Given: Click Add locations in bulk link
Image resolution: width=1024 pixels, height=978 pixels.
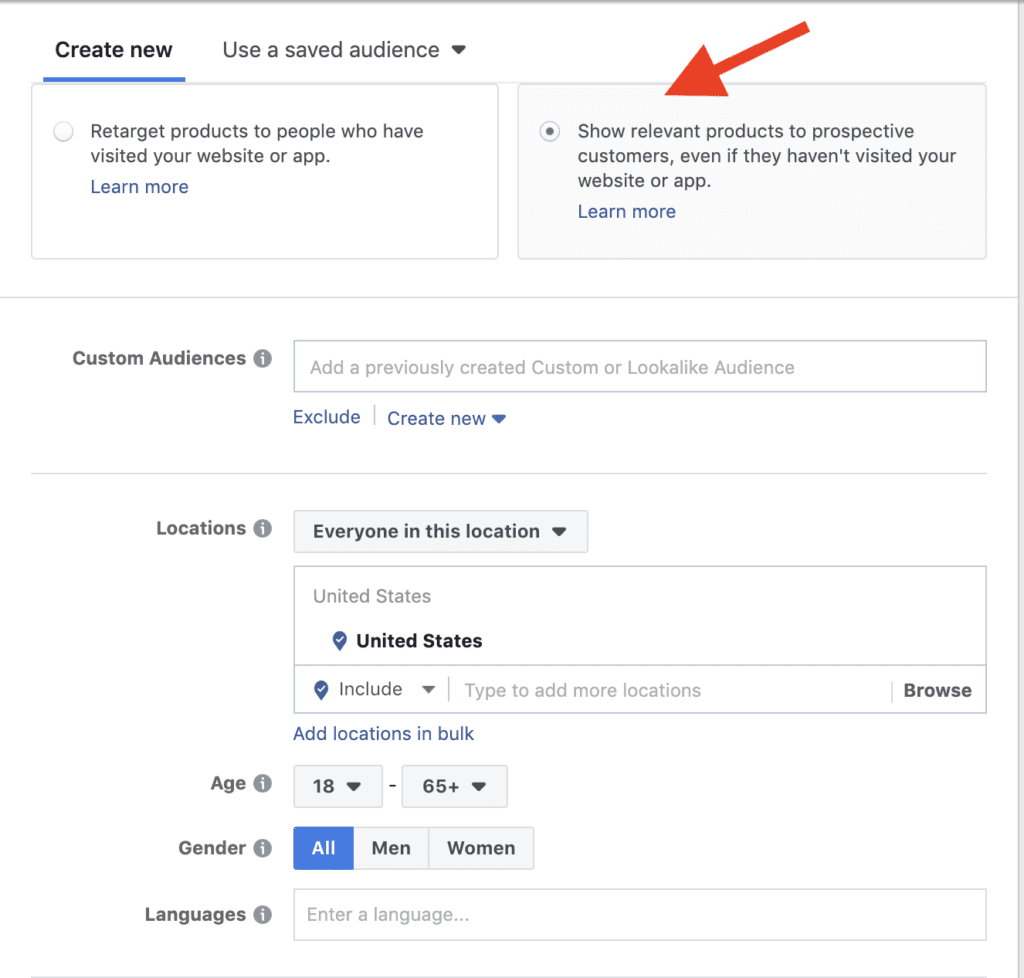Looking at the screenshot, I should pos(383,734).
